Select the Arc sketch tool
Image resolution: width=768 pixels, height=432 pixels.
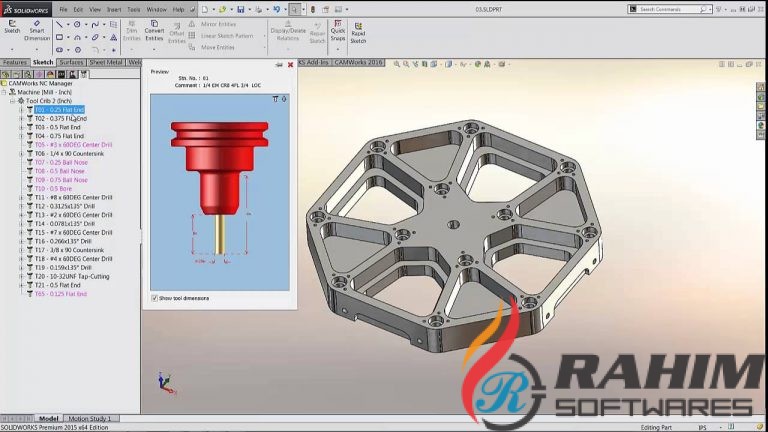tap(77, 37)
